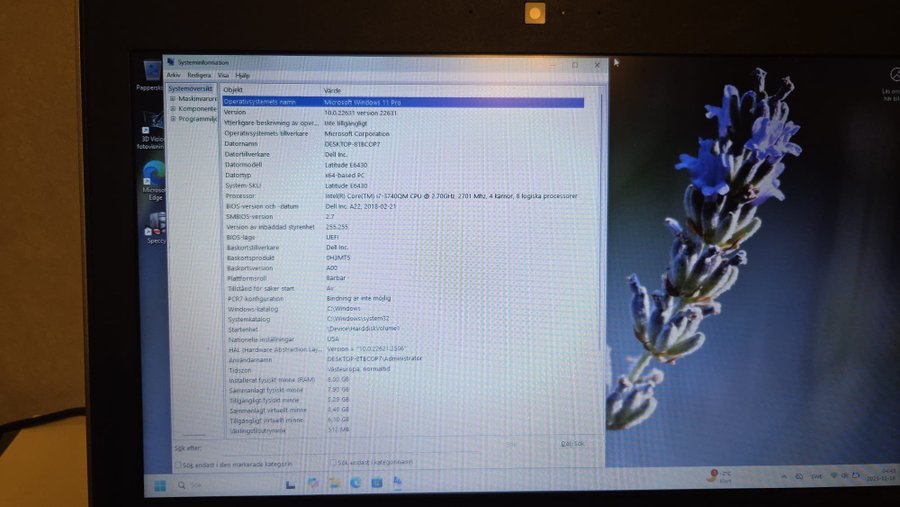Launch Microsoft Edge from the desktop
Image resolution: width=900 pixels, height=507 pixels.
tap(154, 174)
